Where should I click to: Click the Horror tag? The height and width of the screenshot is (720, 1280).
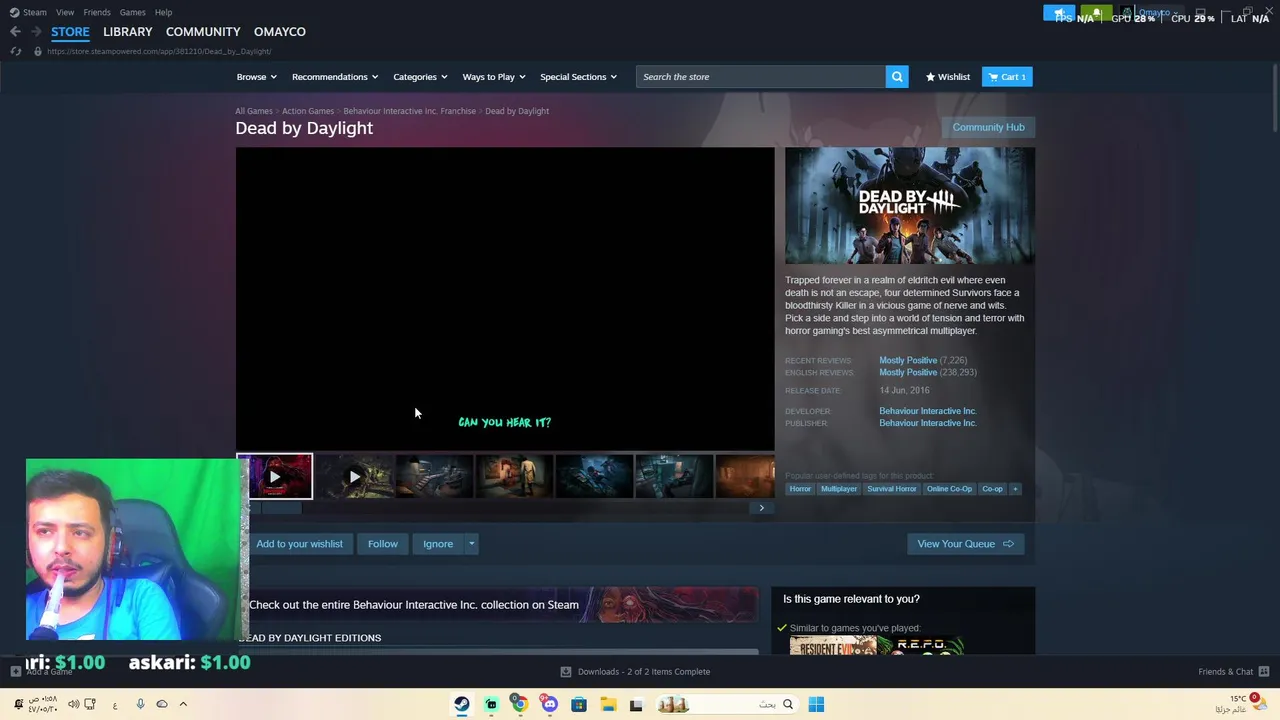click(x=800, y=489)
